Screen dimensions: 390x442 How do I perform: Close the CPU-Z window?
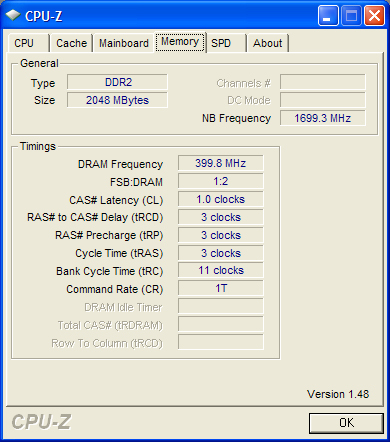coord(374,16)
